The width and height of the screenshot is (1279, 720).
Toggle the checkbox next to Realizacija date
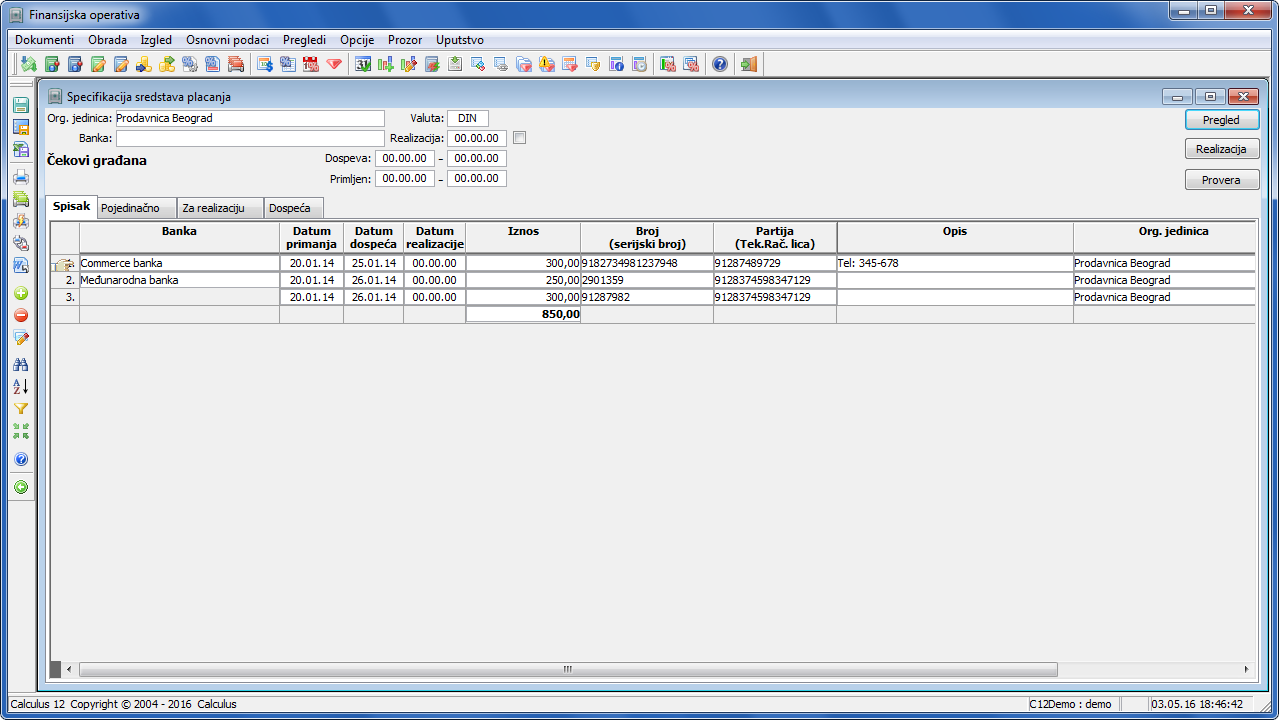click(x=519, y=138)
